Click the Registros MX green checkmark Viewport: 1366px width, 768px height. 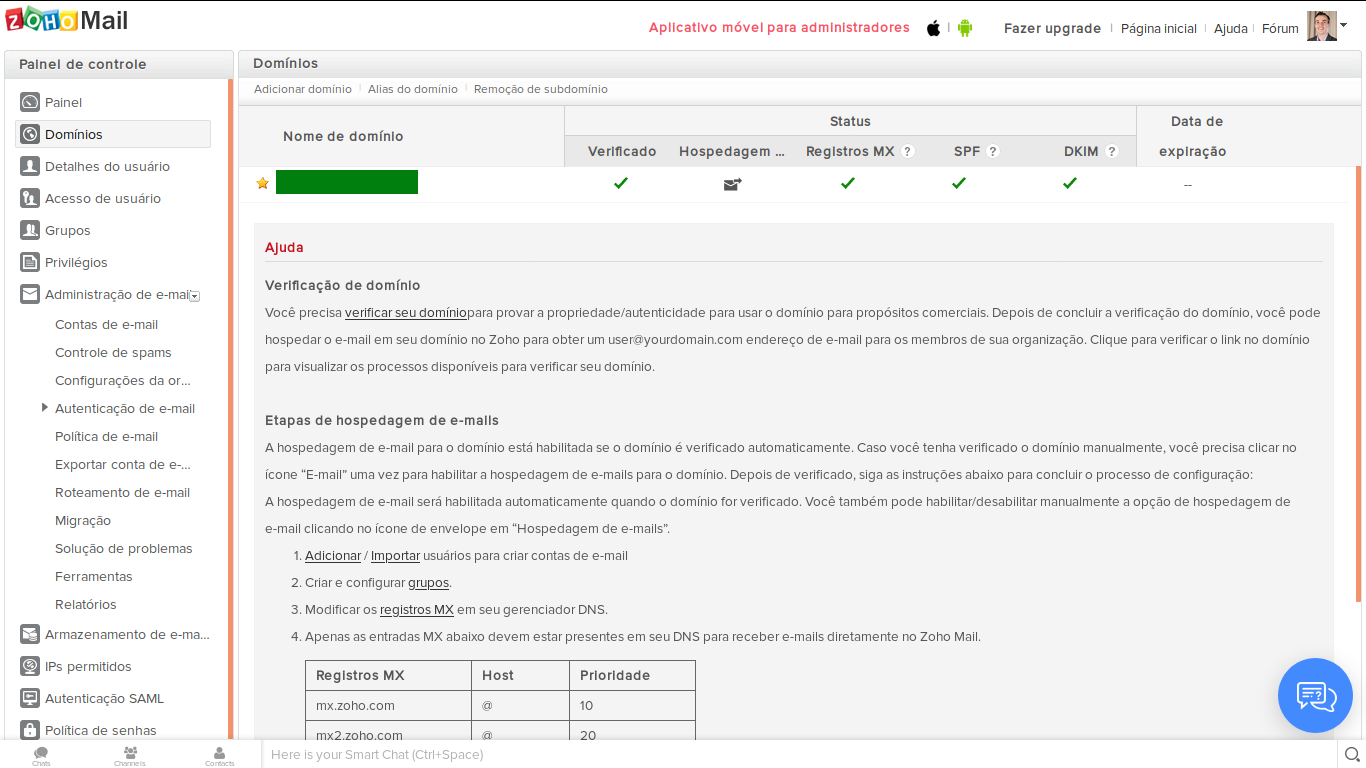[x=848, y=183]
